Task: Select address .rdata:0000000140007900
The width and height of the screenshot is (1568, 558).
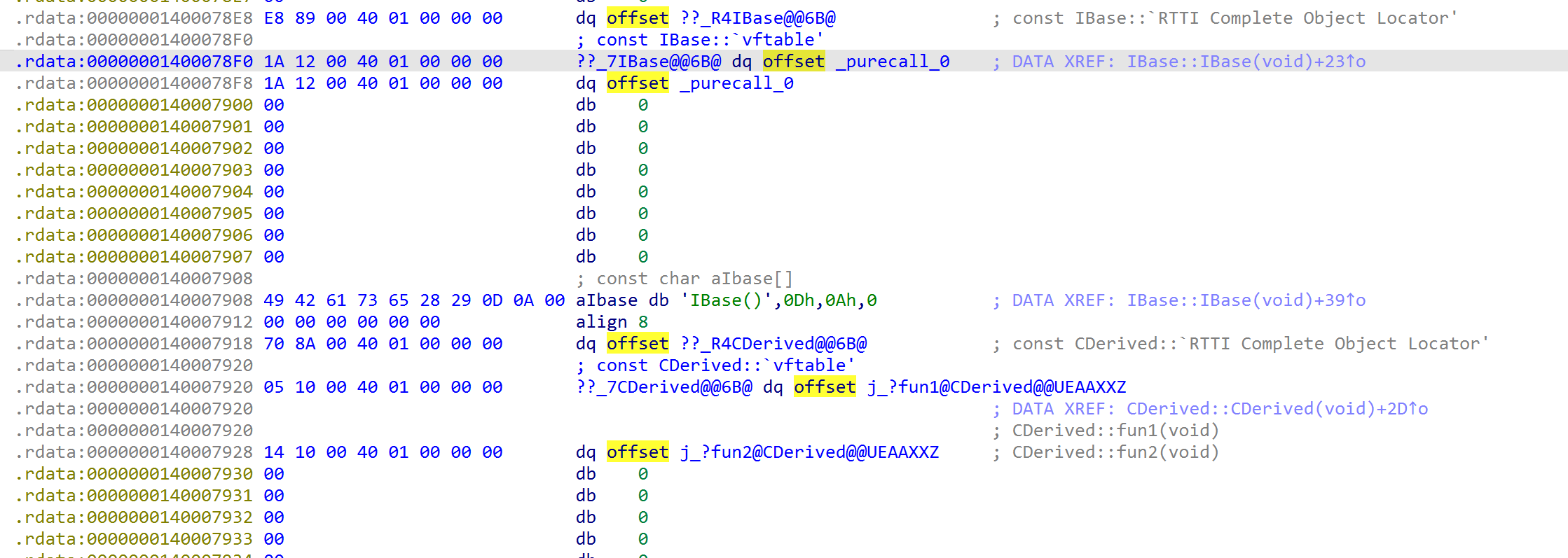Action: pos(134,105)
